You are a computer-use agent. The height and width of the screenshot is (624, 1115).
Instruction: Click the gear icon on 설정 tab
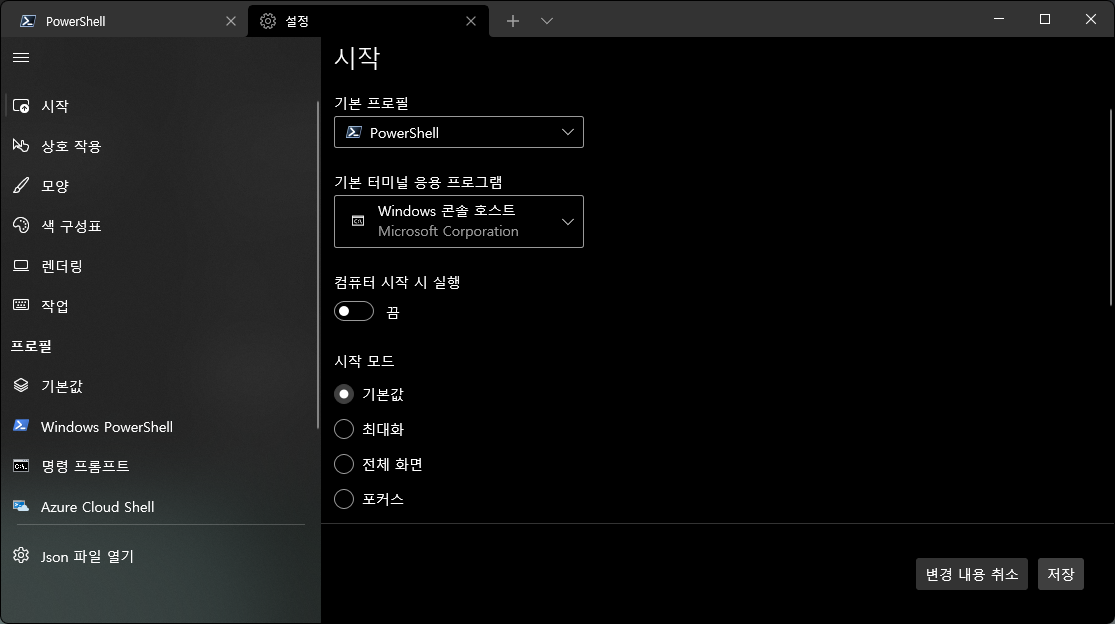click(268, 21)
